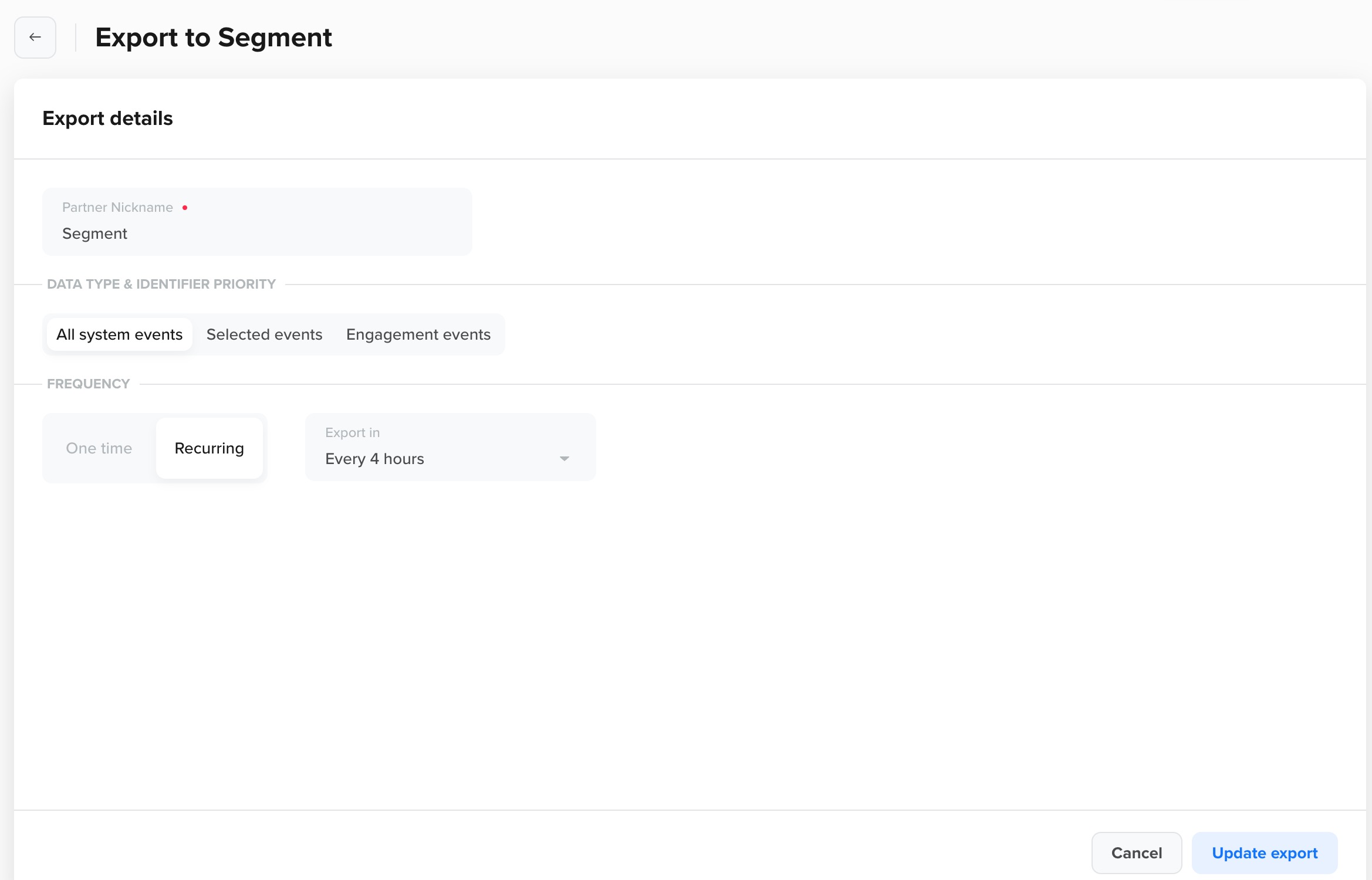
Task: Click the Update export button
Action: pyautogui.click(x=1265, y=853)
